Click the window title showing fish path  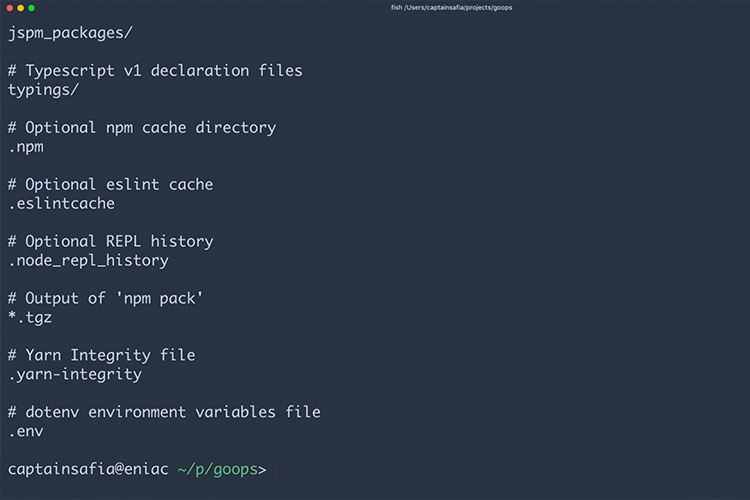click(451, 8)
